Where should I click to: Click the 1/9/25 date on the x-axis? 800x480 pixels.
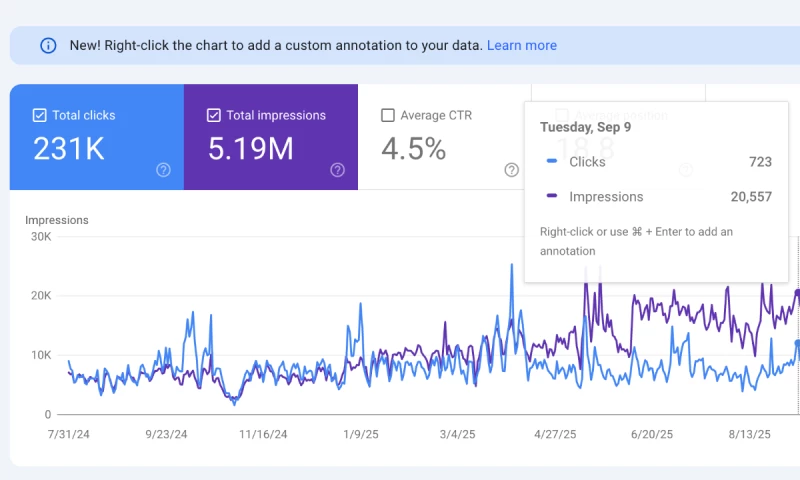[x=361, y=435]
